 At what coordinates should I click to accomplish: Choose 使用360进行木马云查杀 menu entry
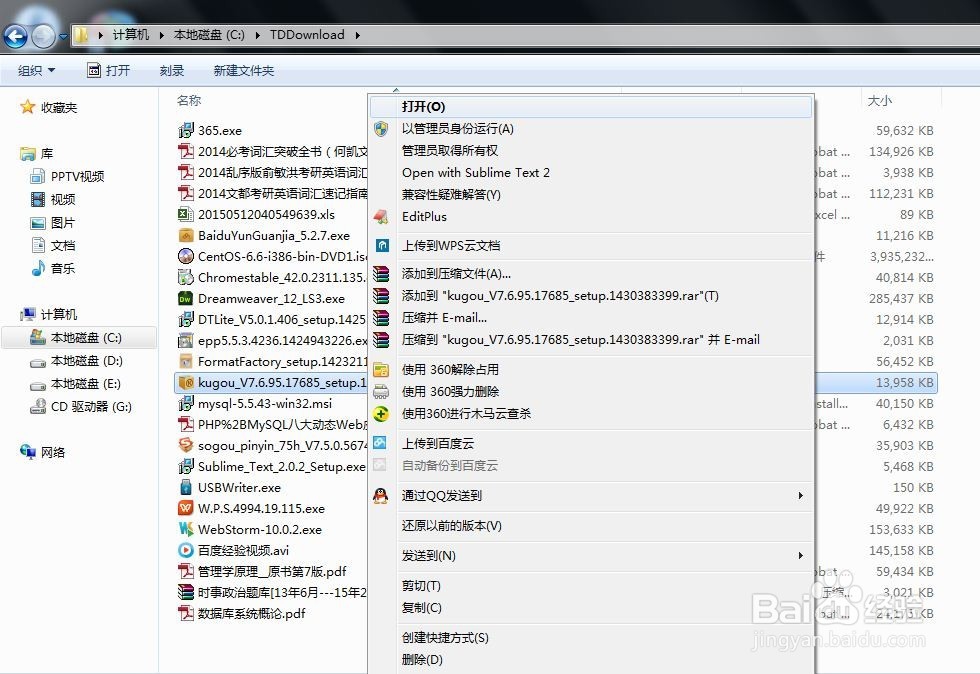click(x=591, y=413)
